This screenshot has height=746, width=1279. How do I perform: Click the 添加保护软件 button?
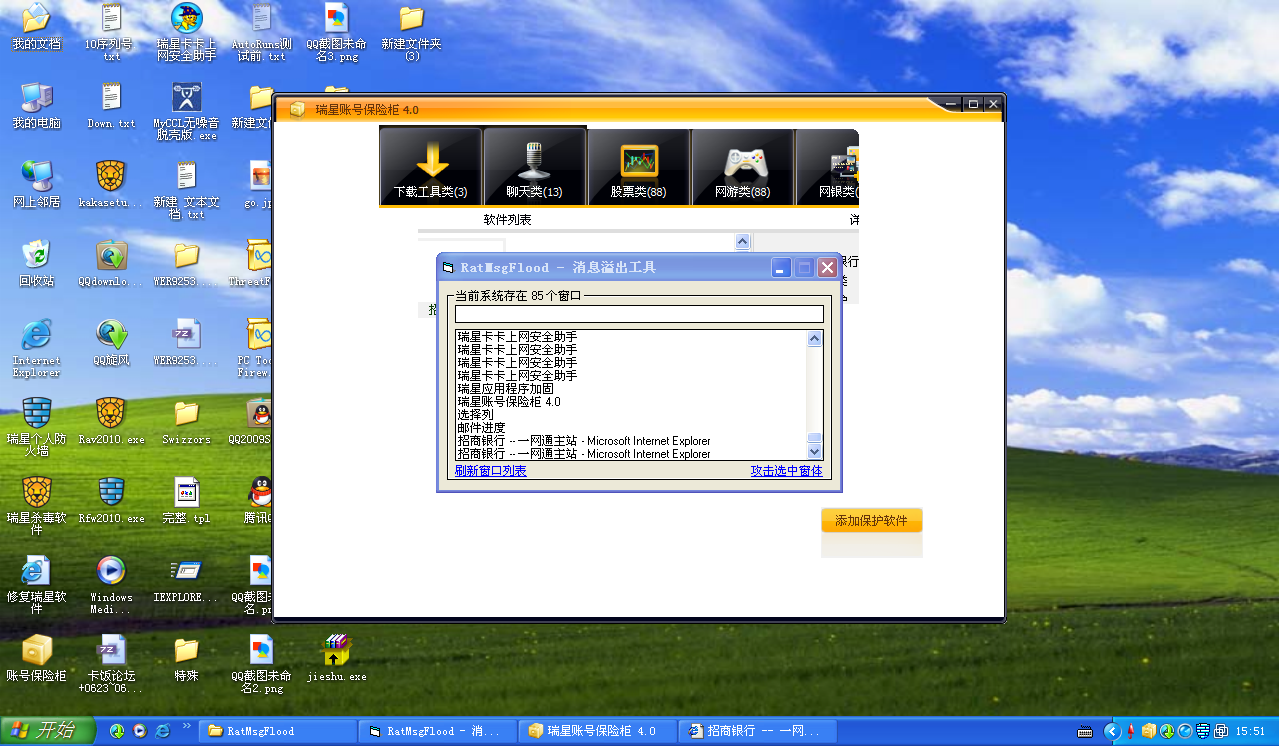pos(871,520)
